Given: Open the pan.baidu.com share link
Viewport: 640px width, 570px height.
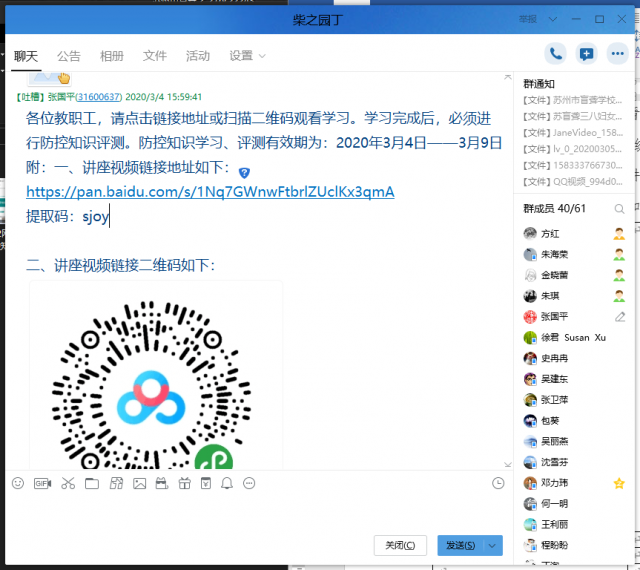Looking at the screenshot, I should point(210,191).
